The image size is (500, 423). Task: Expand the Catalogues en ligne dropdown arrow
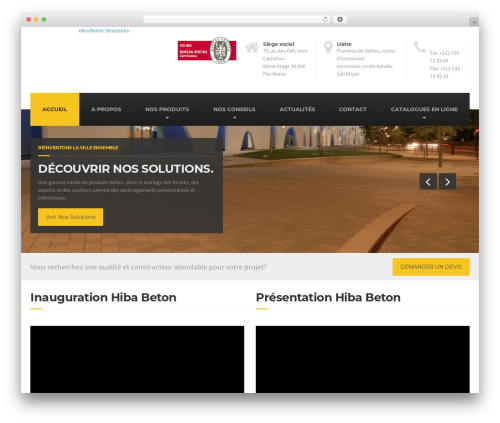tap(424, 118)
